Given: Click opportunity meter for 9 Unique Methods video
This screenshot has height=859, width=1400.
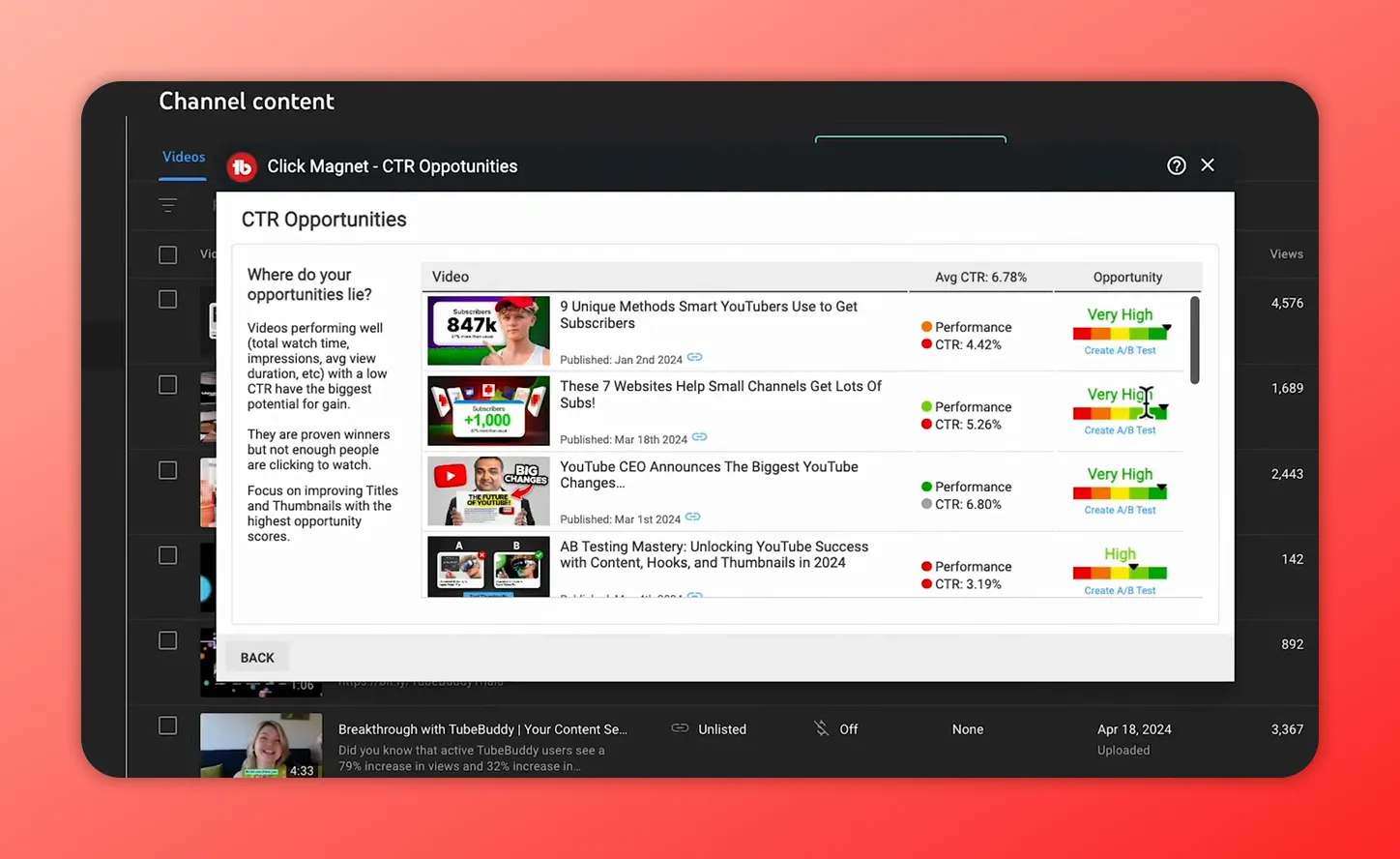Looking at the screenshot, I should 1120,334.
